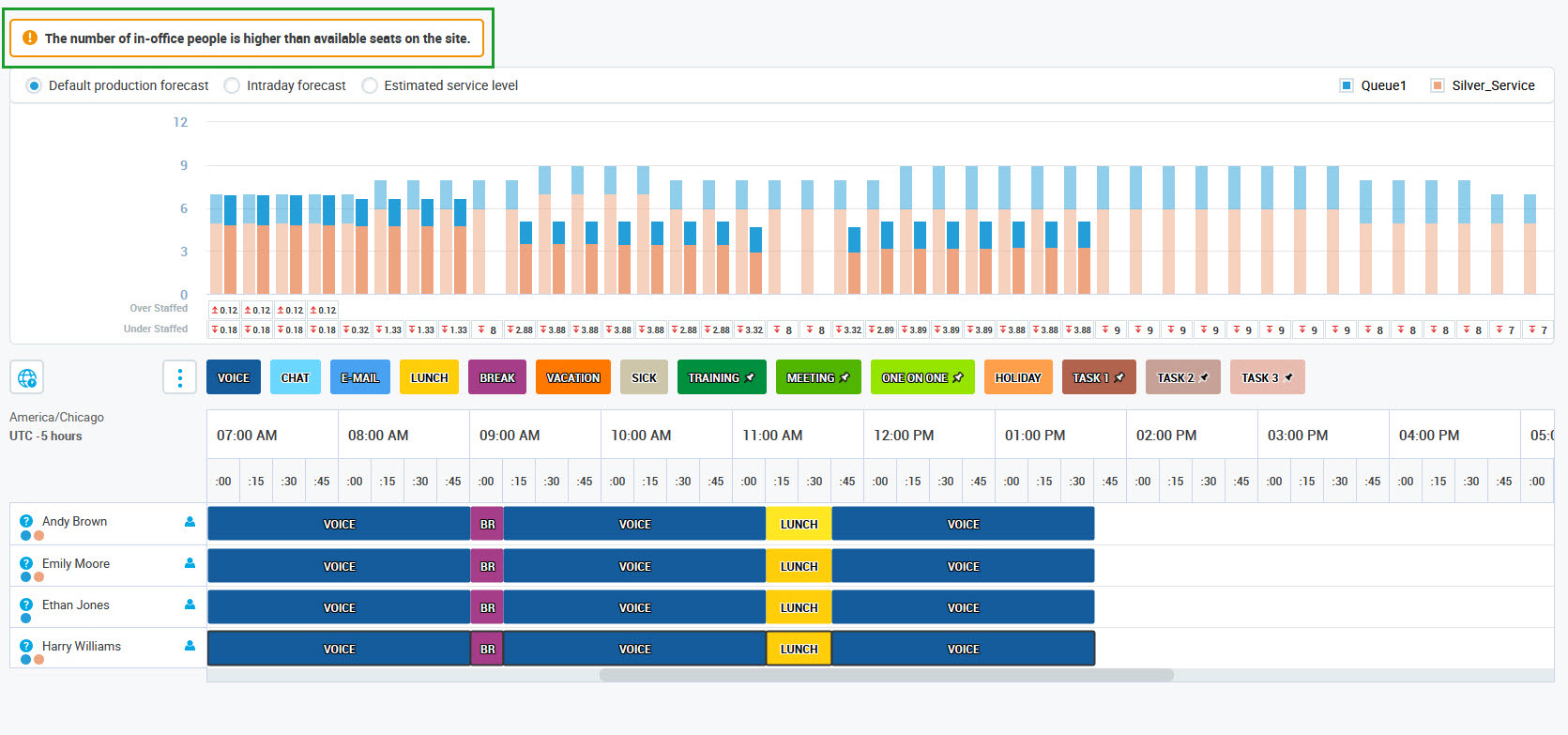Screen dimensions: 1568x735
Task: Pick the ONE ON ONE activity
Action: click(x=922, y=377)
